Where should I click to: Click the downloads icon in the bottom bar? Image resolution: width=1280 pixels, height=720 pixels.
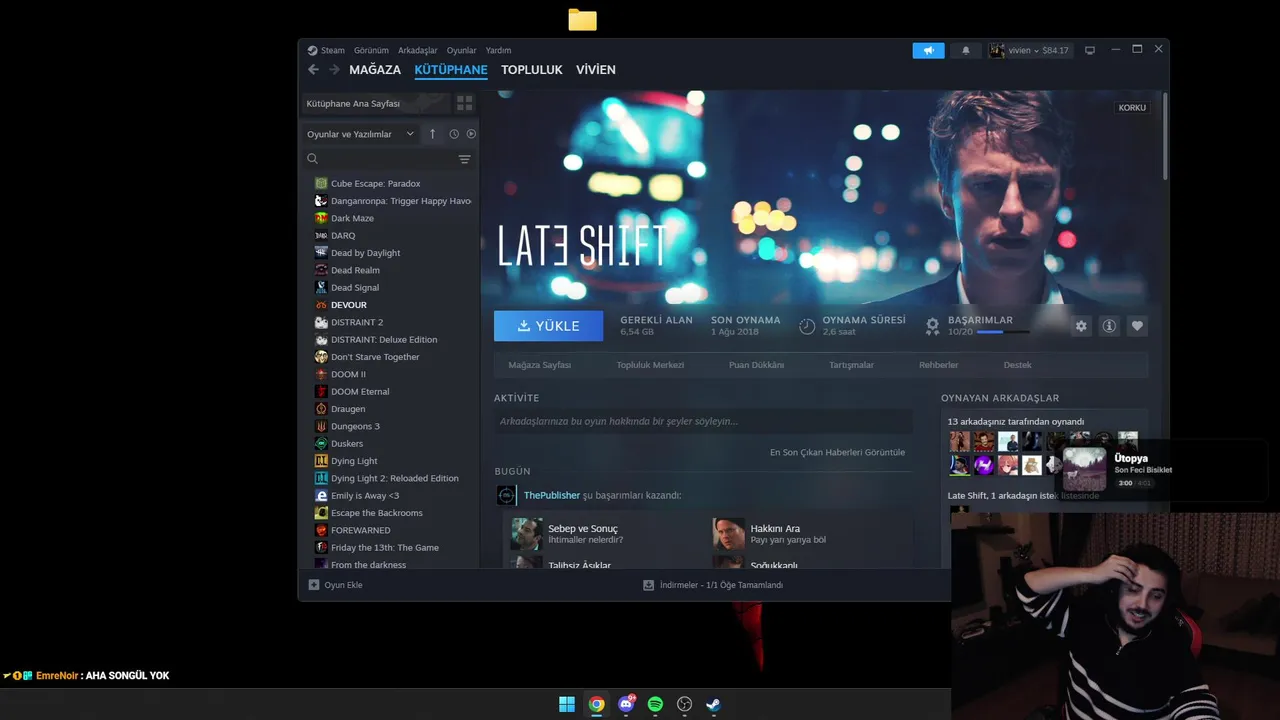point(649,585)
